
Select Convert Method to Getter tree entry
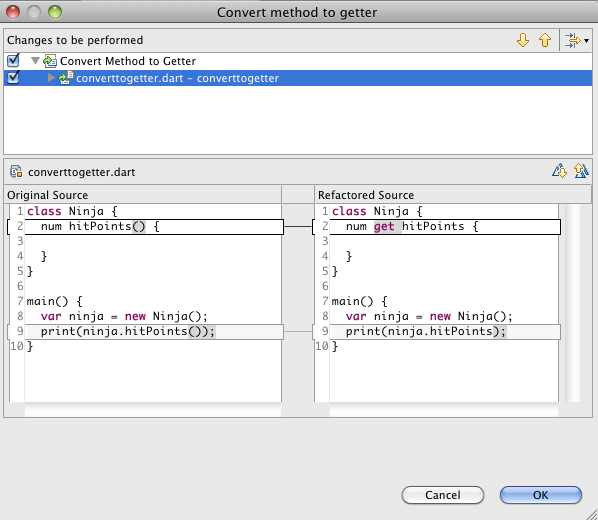(128, 61)
